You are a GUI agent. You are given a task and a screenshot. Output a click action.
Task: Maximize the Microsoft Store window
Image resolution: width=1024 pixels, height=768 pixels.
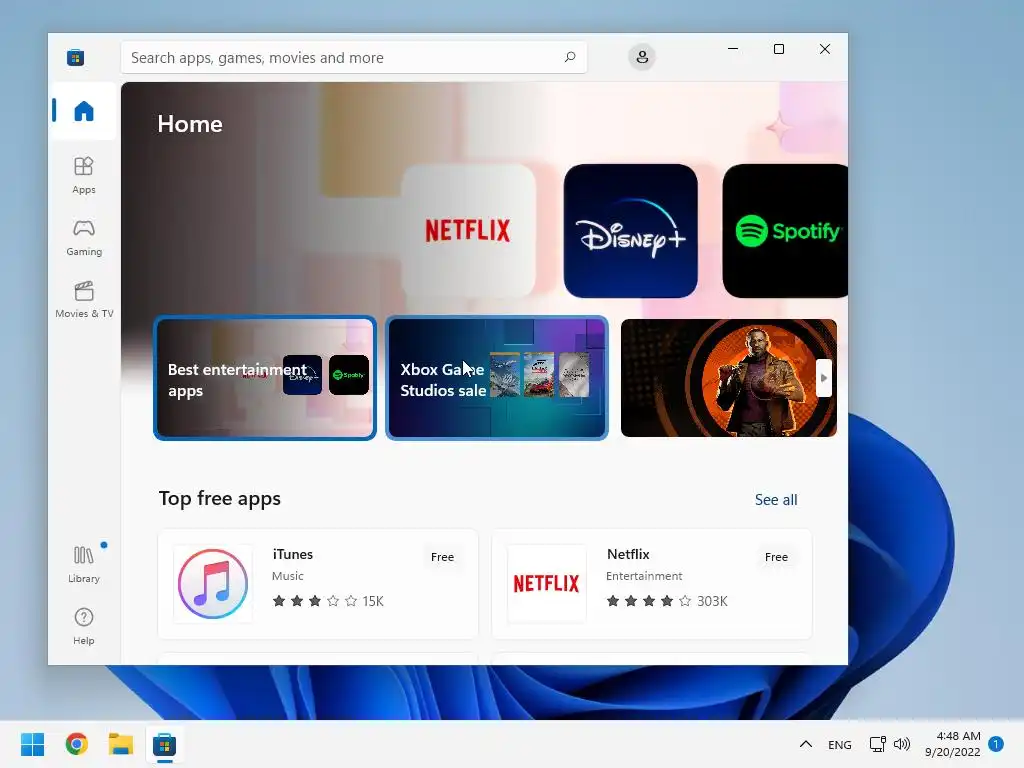pos(778,49)
